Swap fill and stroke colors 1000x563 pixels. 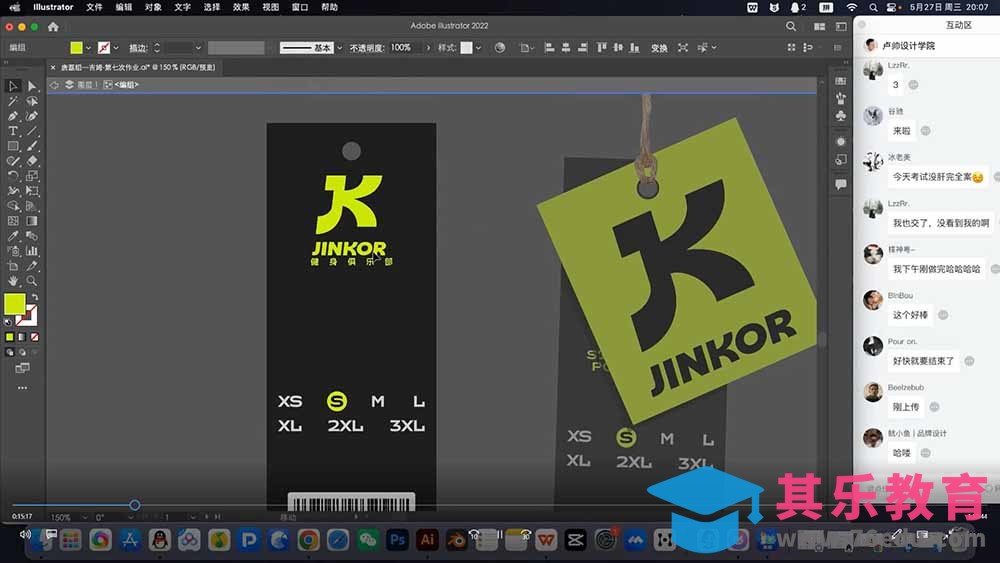(x=34, y=297)
